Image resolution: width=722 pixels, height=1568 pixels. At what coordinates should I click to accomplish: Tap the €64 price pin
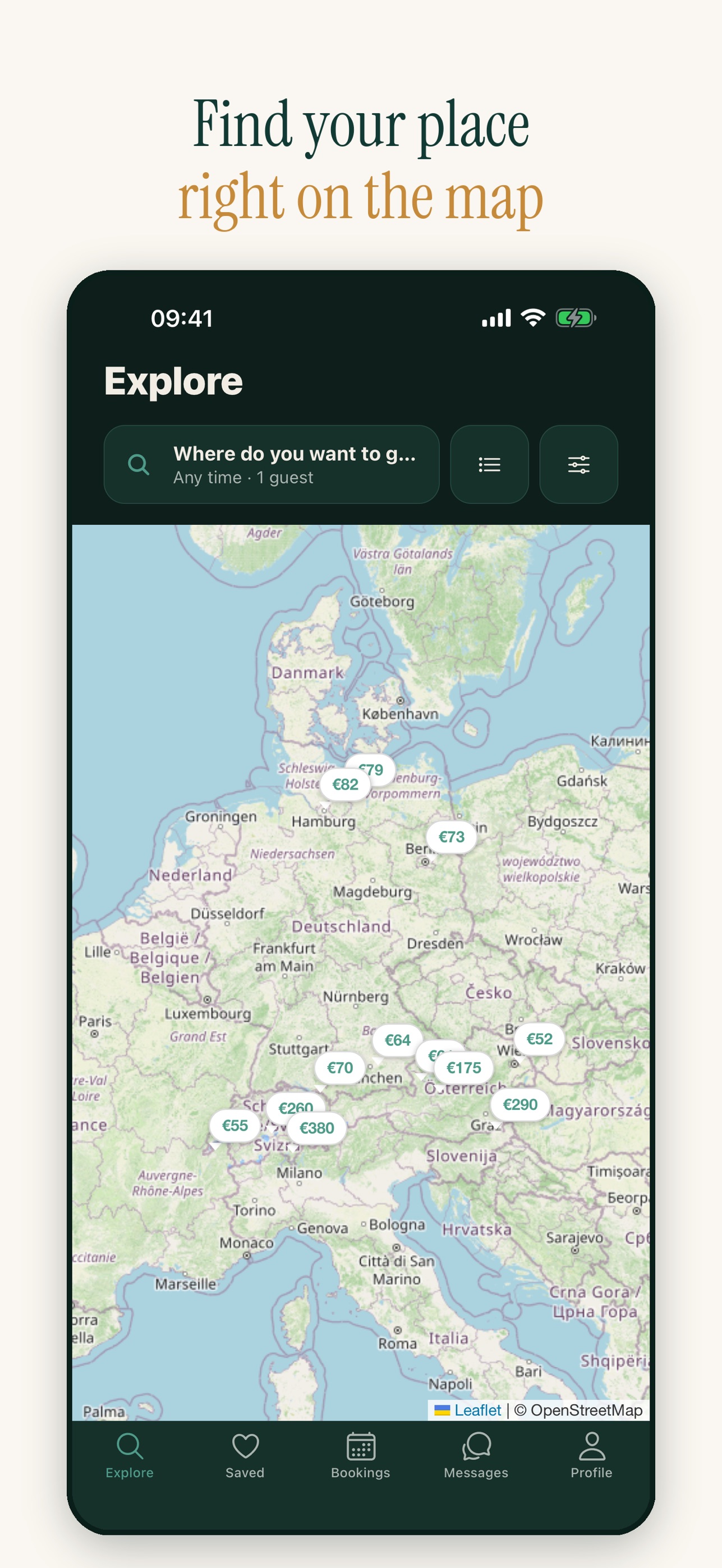pos(398,1040)
